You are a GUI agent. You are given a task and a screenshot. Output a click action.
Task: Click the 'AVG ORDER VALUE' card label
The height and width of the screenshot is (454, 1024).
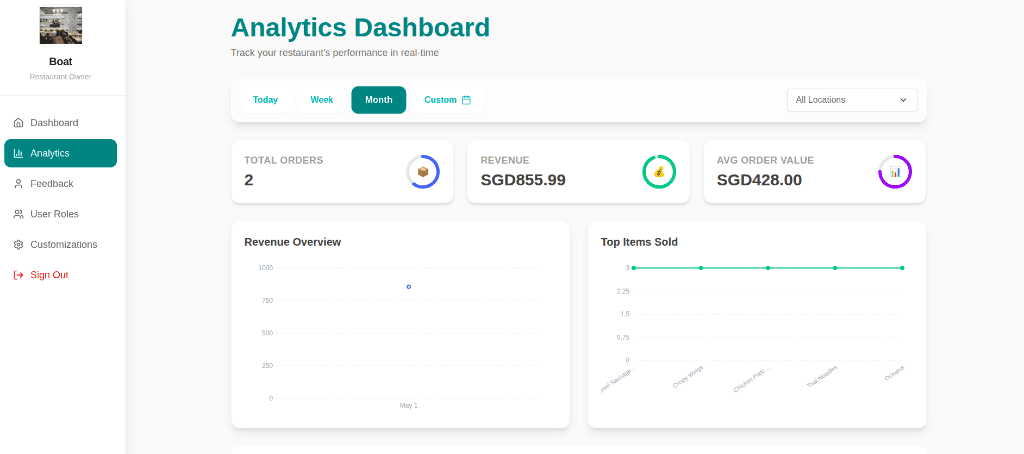coord(765,160)
